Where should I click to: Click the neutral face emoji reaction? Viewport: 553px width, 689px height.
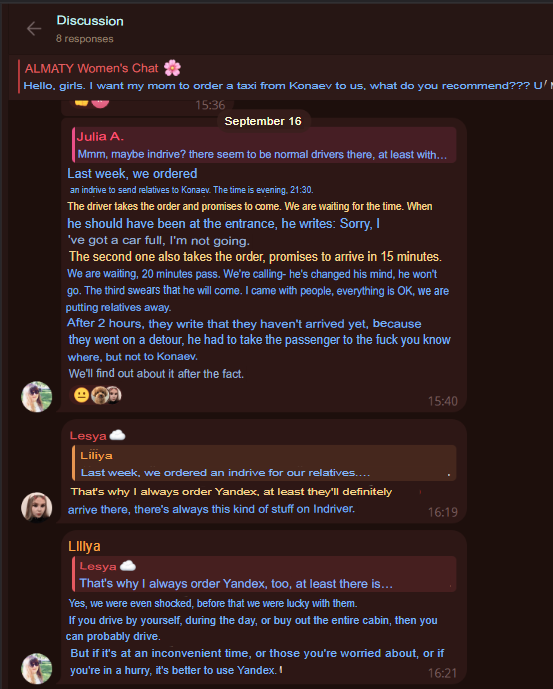pyautogui.click(x=81, y=395)
